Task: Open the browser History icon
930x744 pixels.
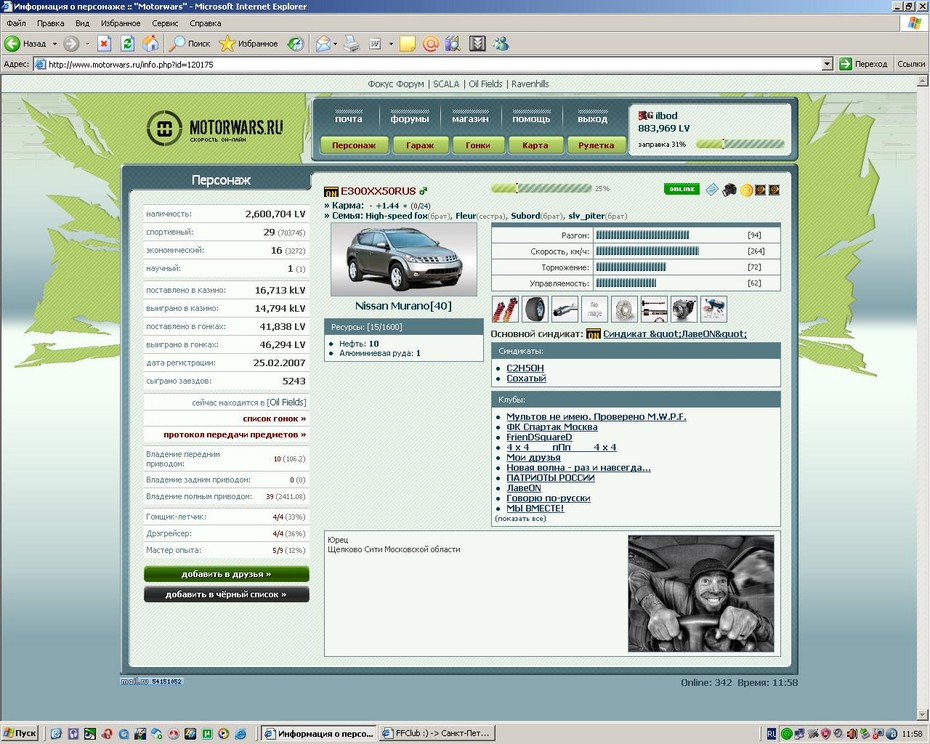Action: point(295,43)
